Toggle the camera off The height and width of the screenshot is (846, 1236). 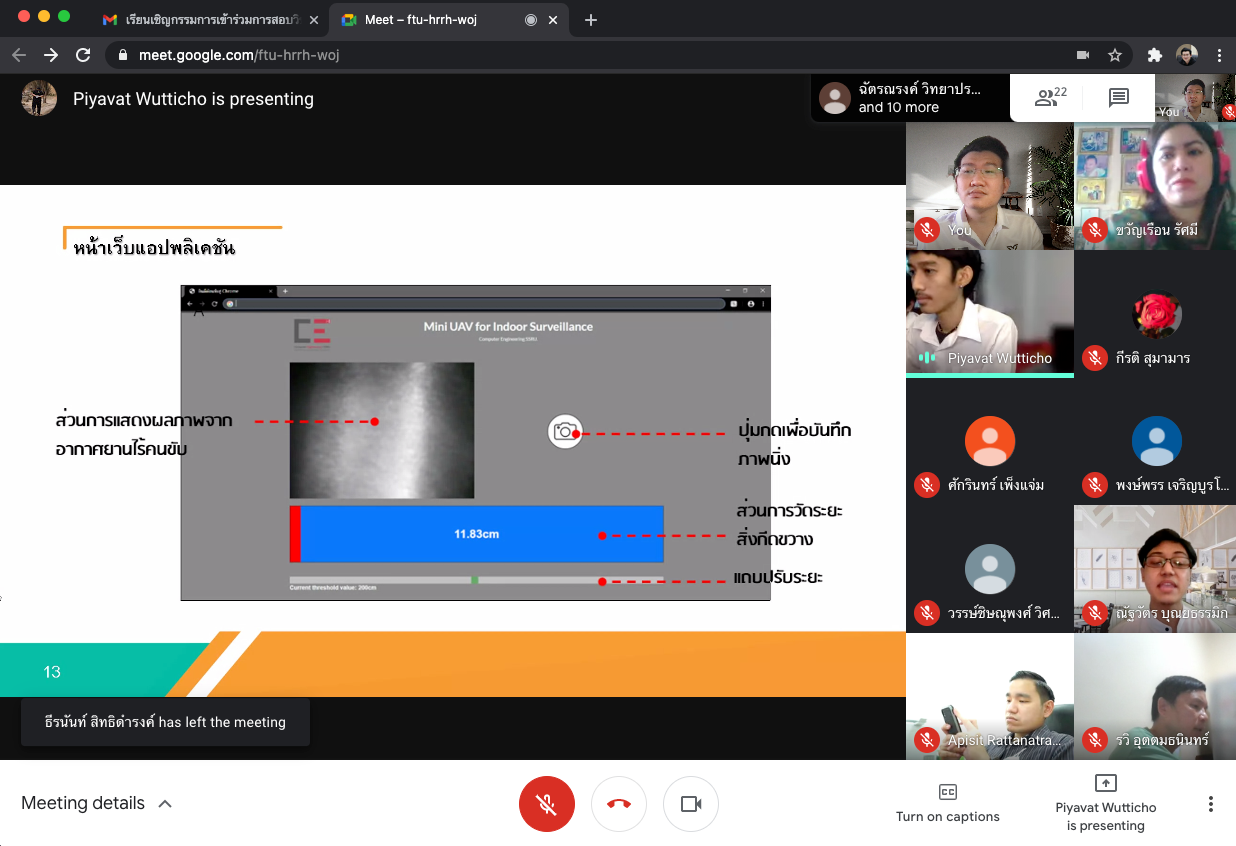tap(690, 804)
